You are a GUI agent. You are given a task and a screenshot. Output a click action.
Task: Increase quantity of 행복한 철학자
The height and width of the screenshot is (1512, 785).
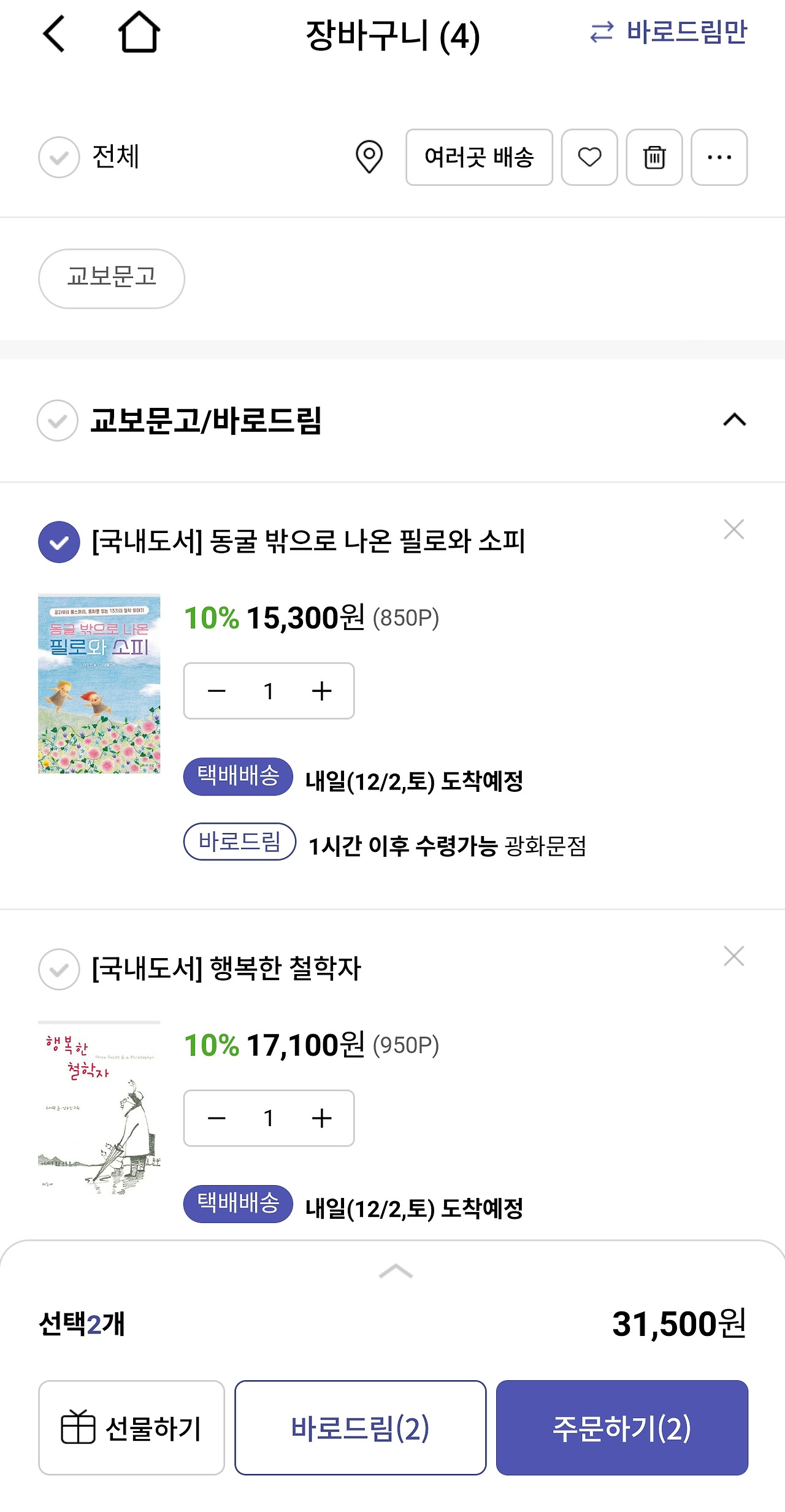pos(321,1118)
